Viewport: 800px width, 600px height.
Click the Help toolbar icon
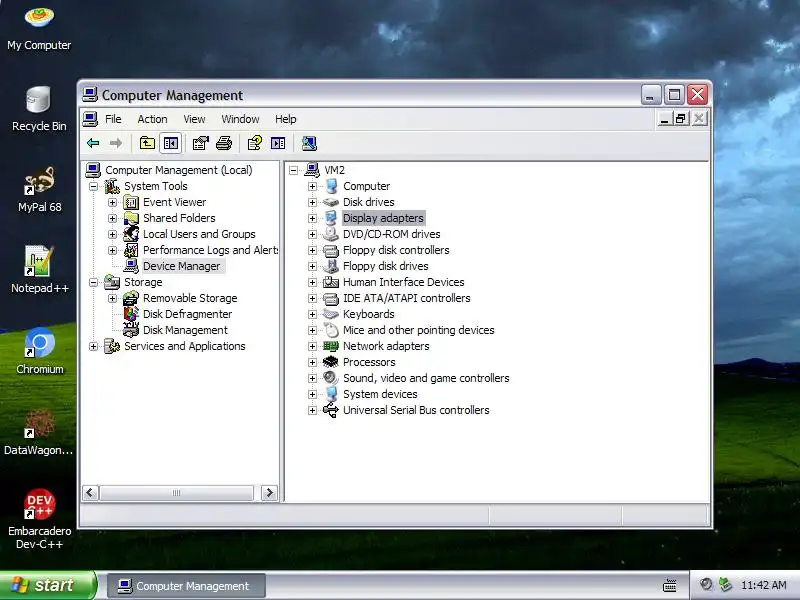point(255,143)
